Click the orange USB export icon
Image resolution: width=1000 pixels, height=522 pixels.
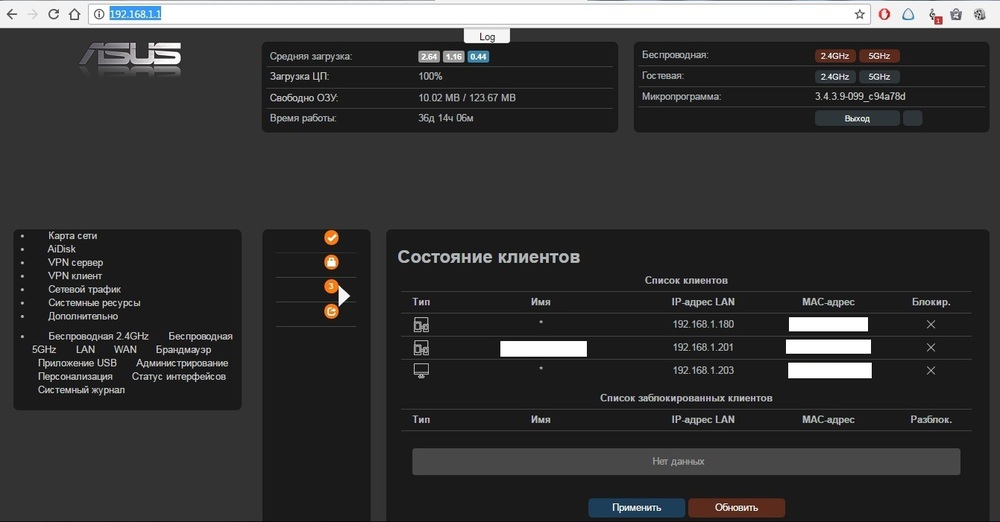[331, 312]
